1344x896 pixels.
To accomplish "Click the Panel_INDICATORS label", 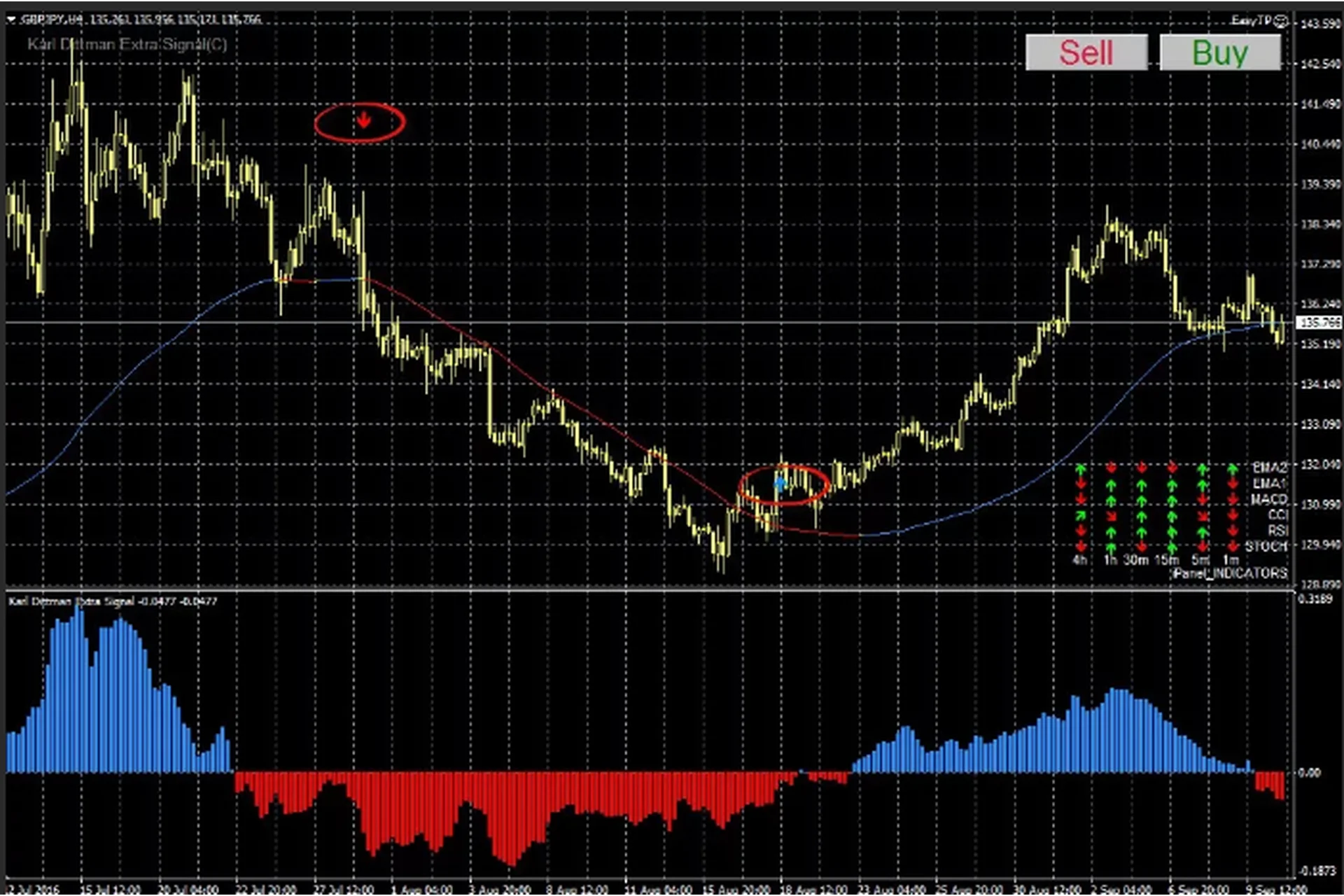I will pyautogui.click(x=1230, y=573).
